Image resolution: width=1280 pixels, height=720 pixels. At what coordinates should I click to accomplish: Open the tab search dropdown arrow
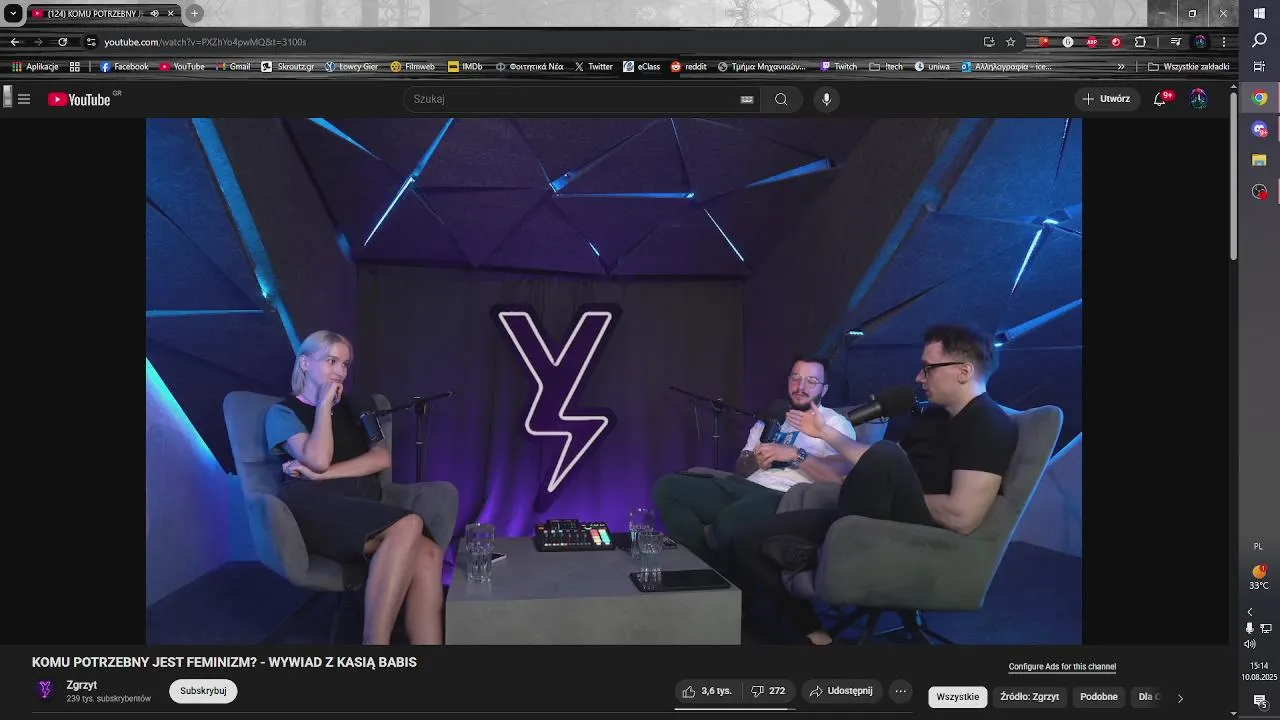(13, 13)
